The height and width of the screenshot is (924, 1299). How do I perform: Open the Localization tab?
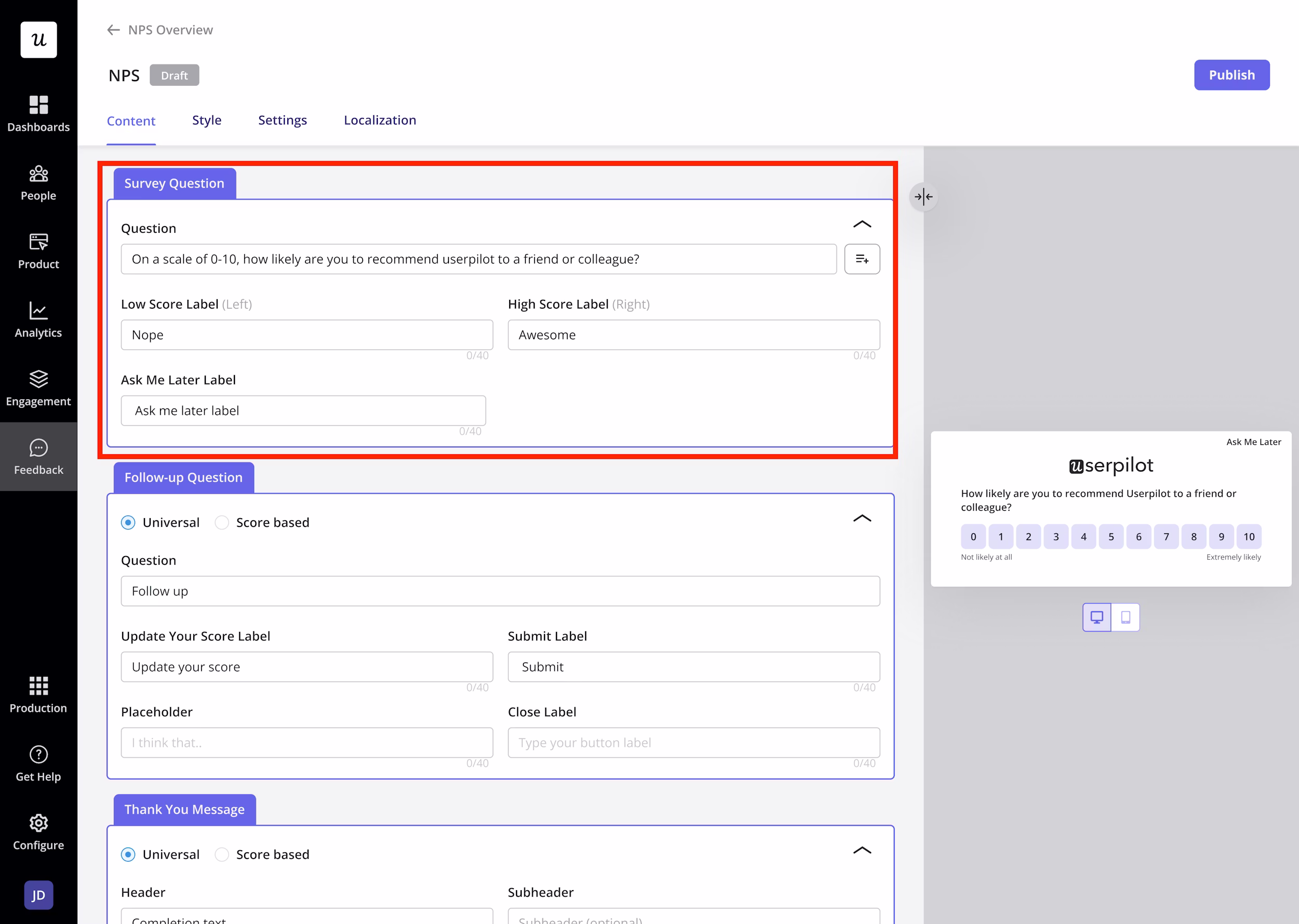pyautogui.click(x=379, y=120)
